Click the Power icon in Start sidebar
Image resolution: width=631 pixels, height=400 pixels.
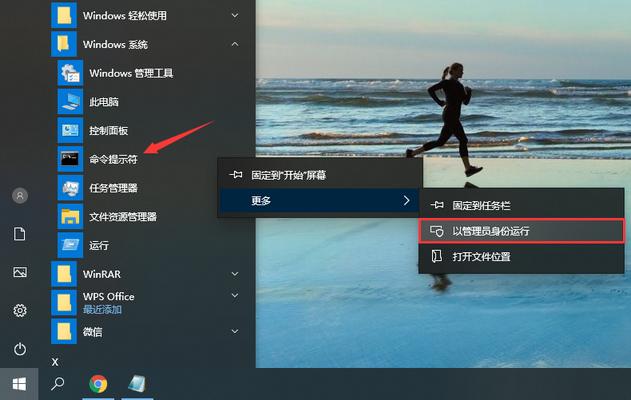point(20,348)
